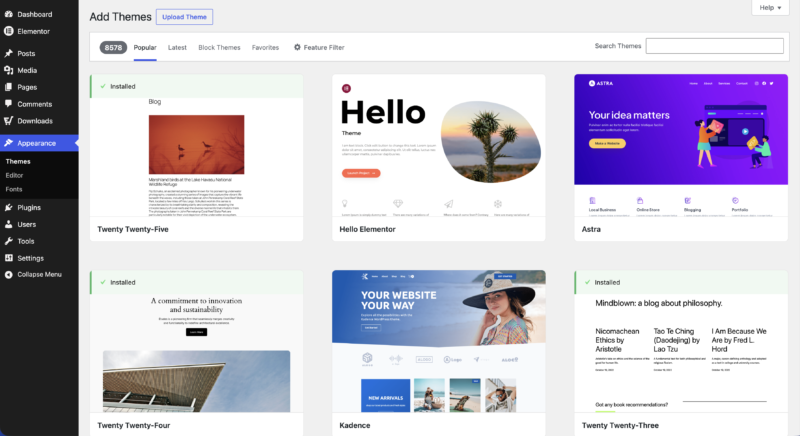Click the Collapse Menu arrow icon
Image resolution: width=800 pixels, height=436 pixels.
9,274
